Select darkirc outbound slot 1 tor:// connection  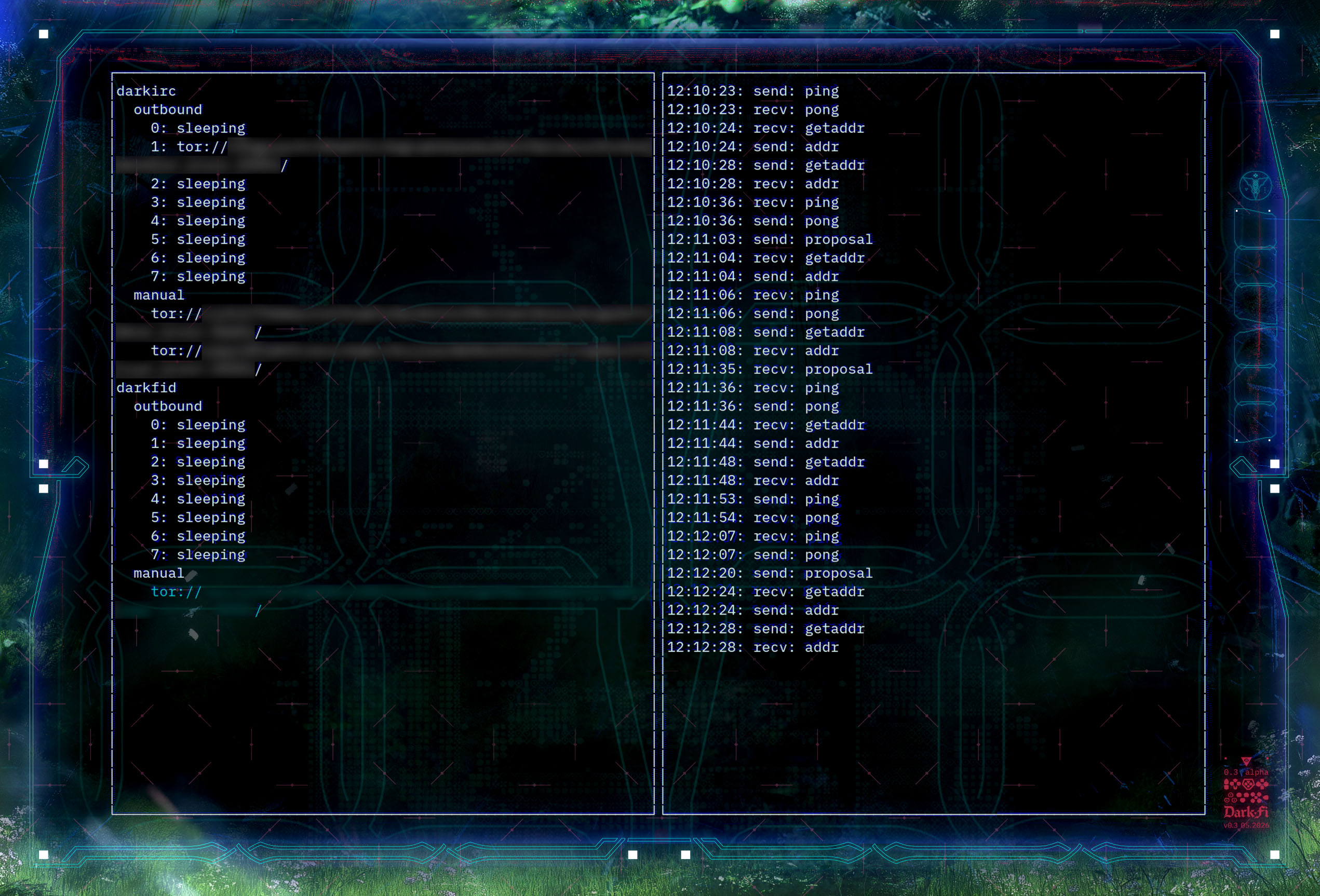pyautogui.click(x=383, y=156)
